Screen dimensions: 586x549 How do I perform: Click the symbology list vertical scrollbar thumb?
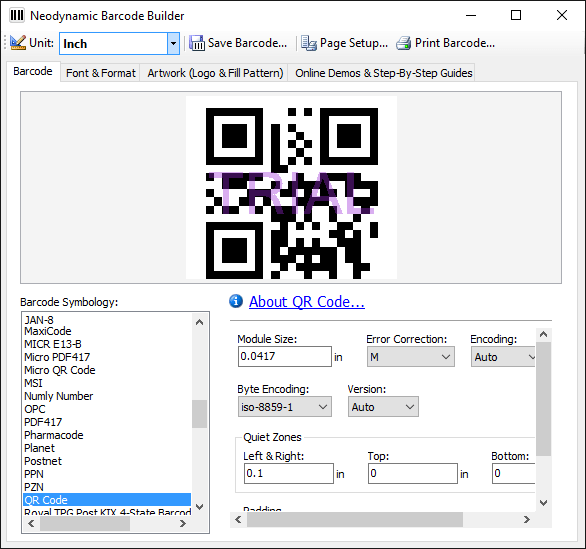(x=200, y=414)
